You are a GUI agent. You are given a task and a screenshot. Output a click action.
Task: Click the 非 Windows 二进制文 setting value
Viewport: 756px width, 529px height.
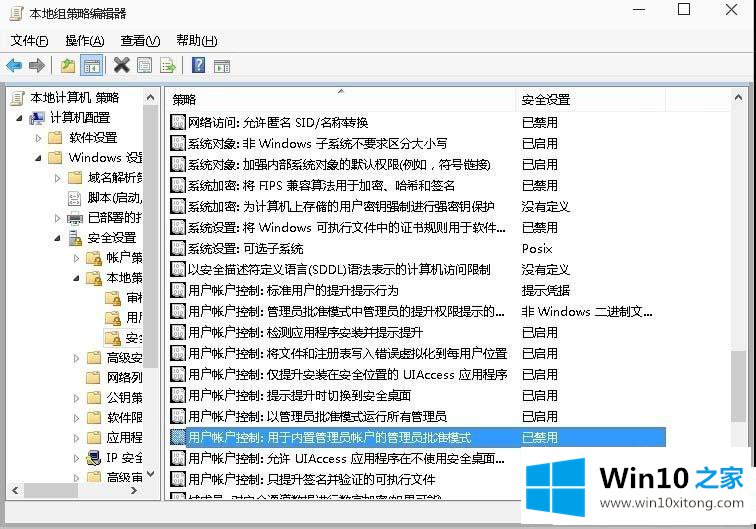(x=587, y=312)
